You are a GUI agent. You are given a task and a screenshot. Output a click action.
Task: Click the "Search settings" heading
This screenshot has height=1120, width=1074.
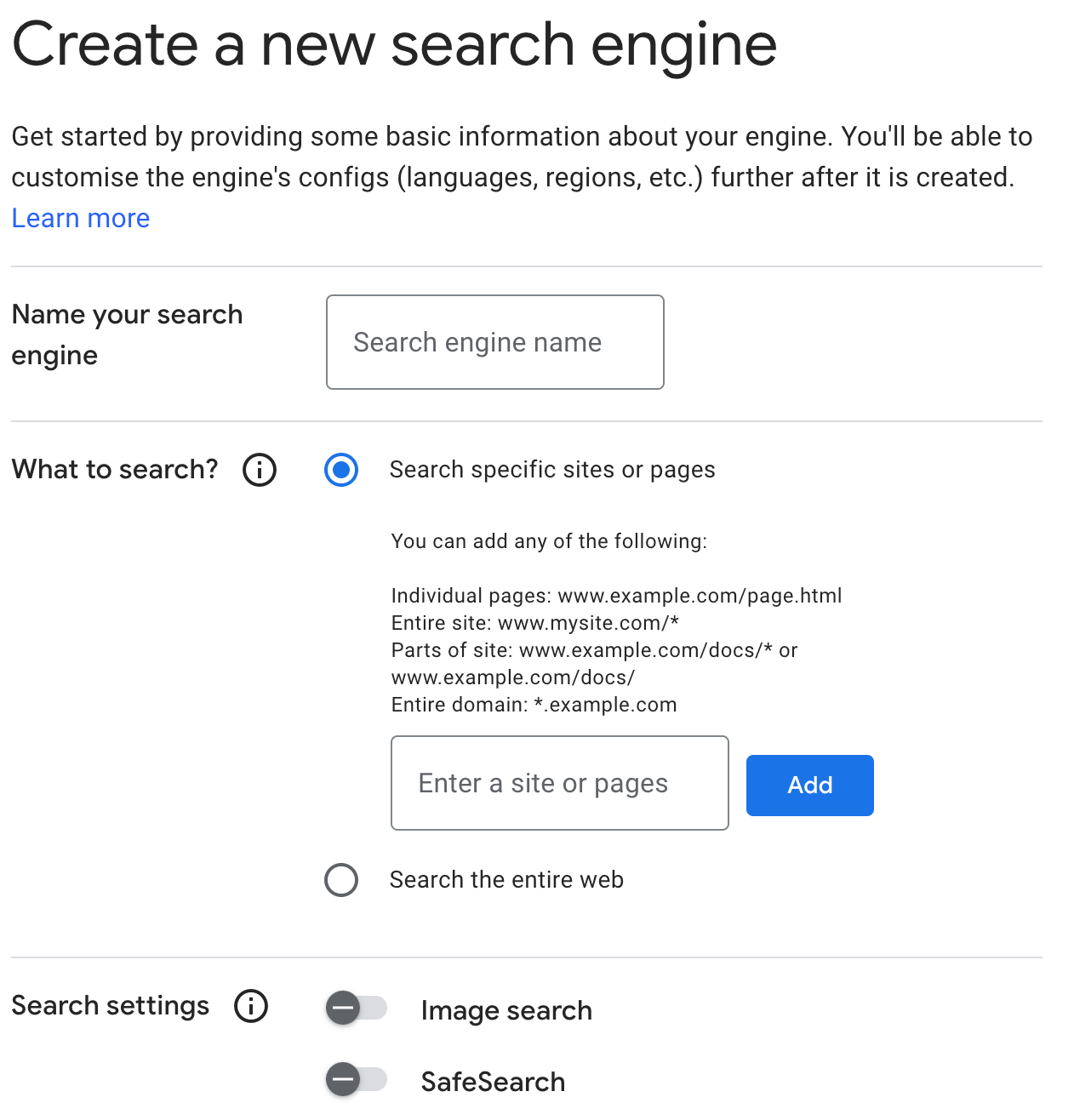point(110,1005)
